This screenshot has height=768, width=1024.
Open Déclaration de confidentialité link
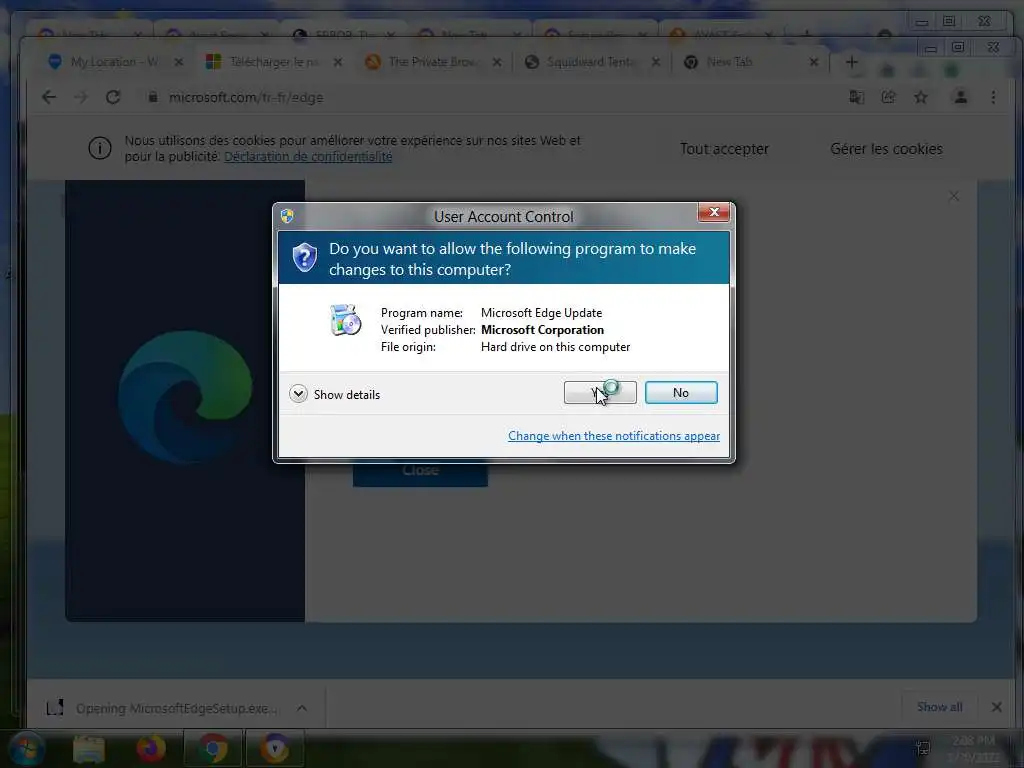click(308, 157)
